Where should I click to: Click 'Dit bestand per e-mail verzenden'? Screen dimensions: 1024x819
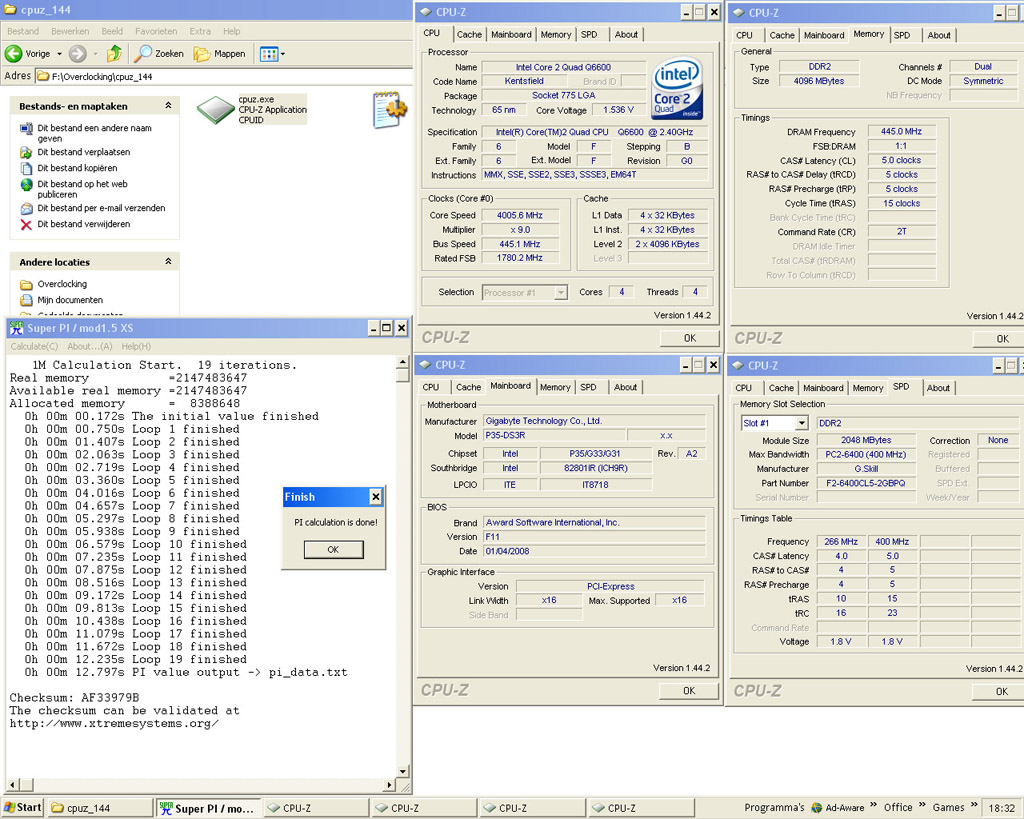pos(101,208)
